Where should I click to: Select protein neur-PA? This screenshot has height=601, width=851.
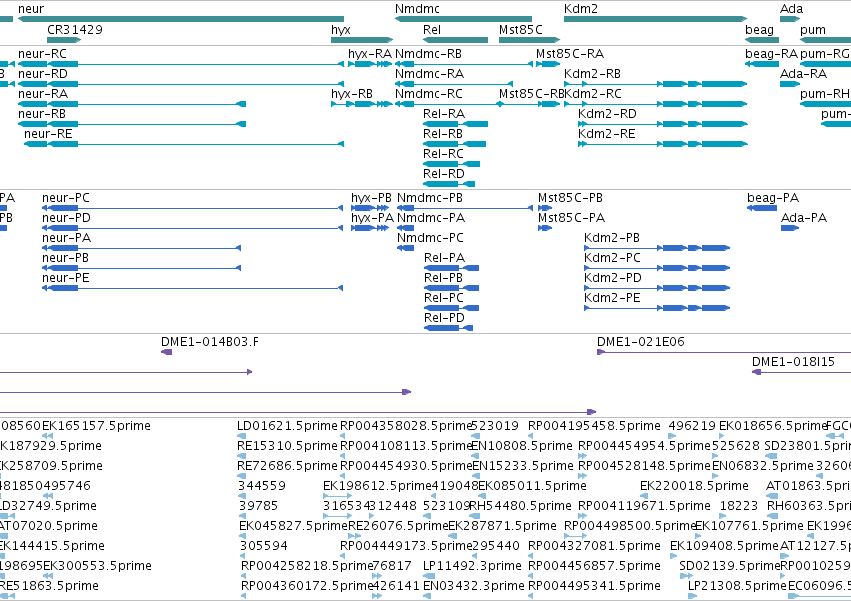point(142,248)
